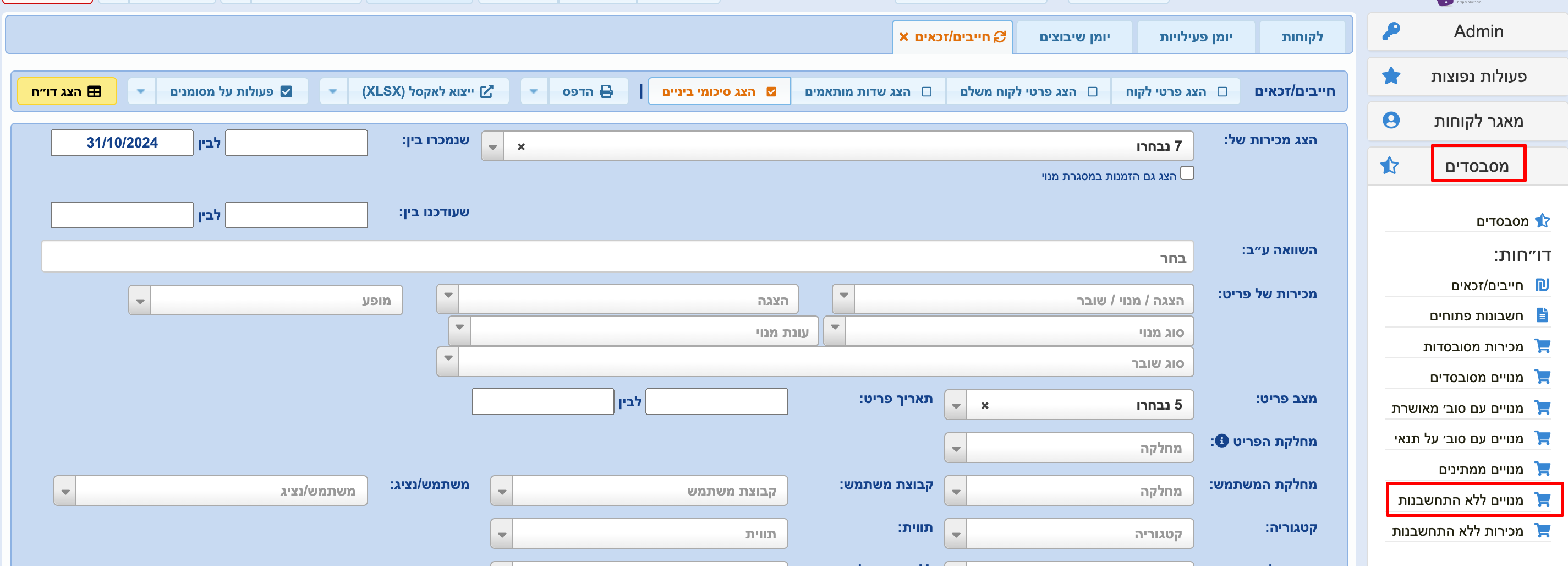Clear the 7 נבחרו selection with X
This screenshot has width=1568, height=566.
[521, 146]
